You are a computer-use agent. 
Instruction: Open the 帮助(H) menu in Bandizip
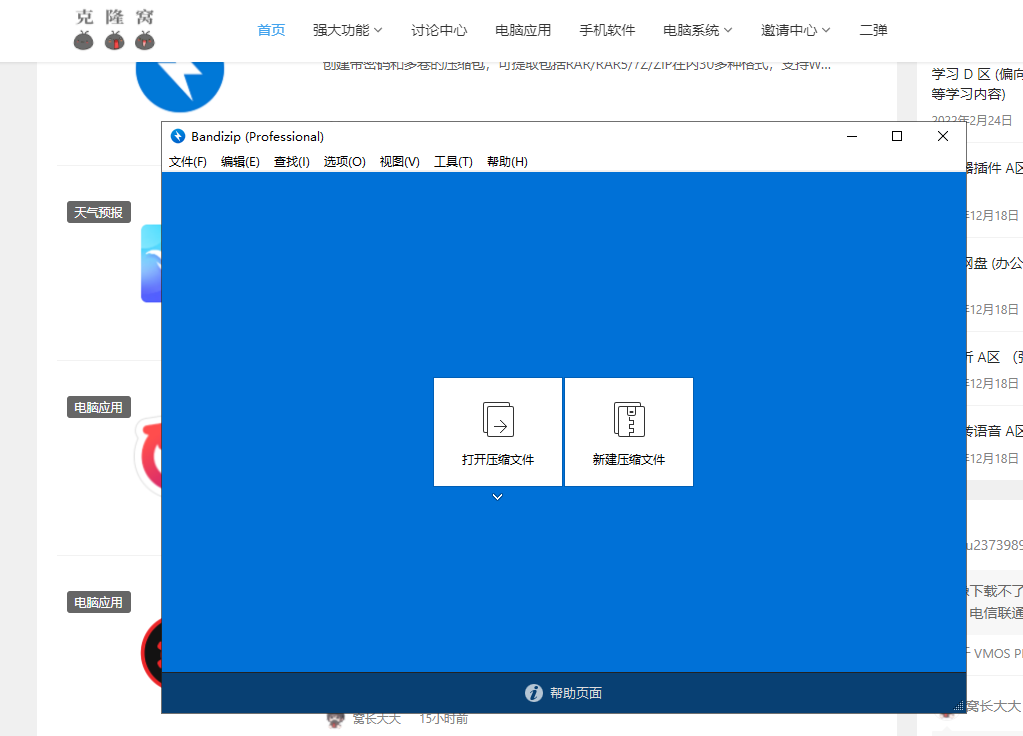click(507, 162)
